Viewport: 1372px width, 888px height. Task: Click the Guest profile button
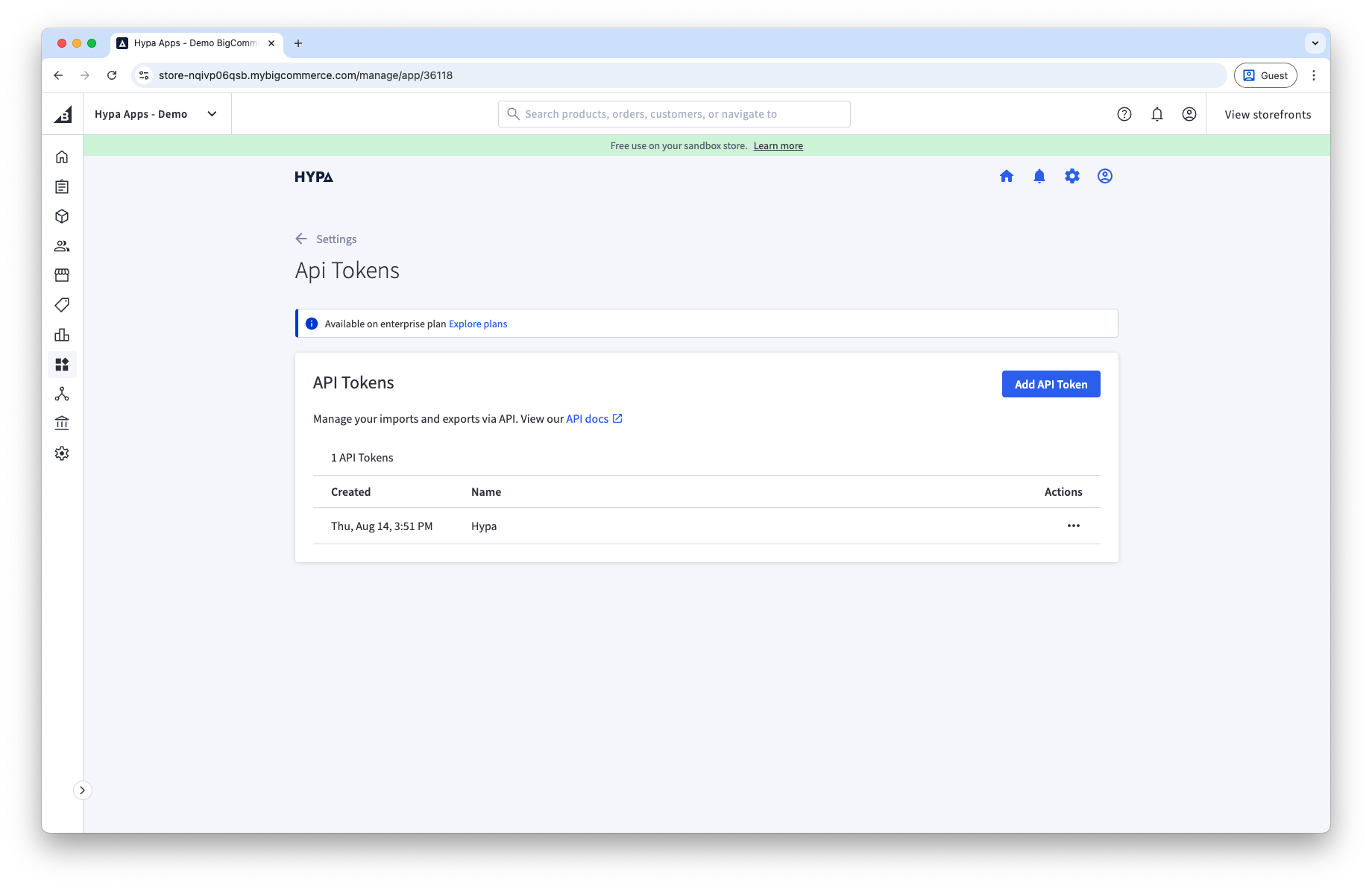click(1265, 75)
